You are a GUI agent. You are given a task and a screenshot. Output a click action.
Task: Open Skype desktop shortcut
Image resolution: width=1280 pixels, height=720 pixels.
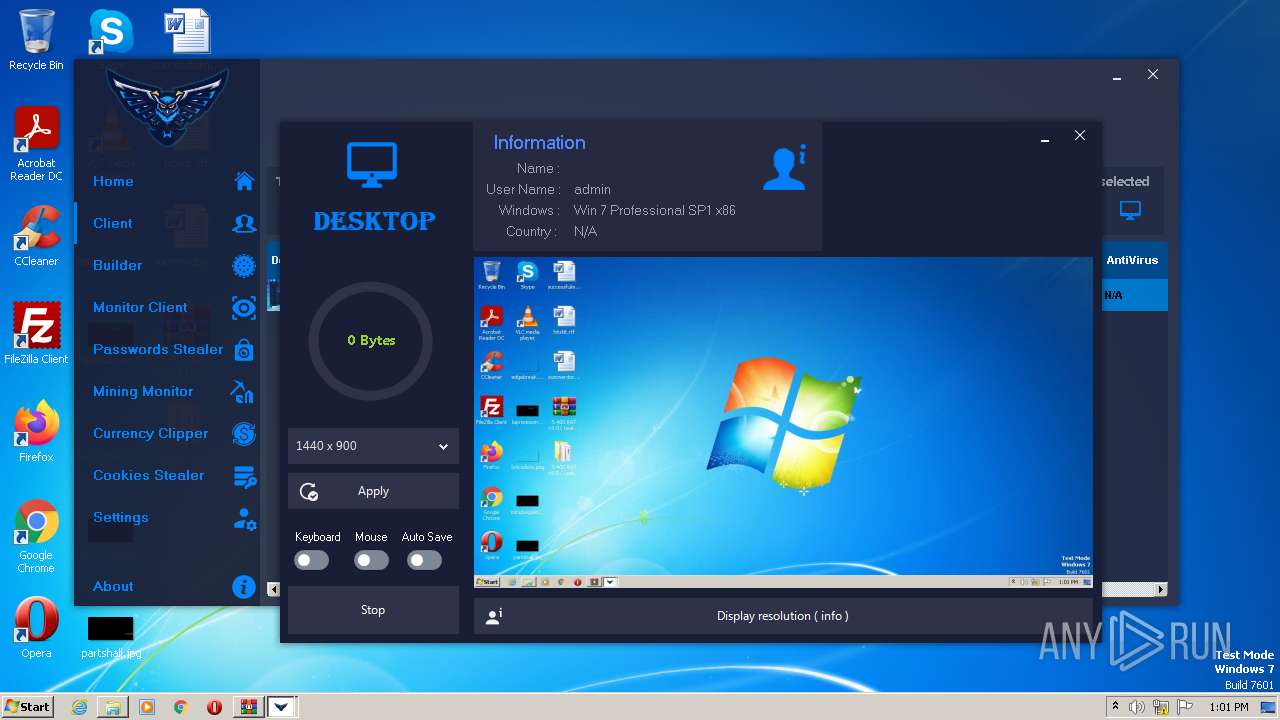point(111,32)
